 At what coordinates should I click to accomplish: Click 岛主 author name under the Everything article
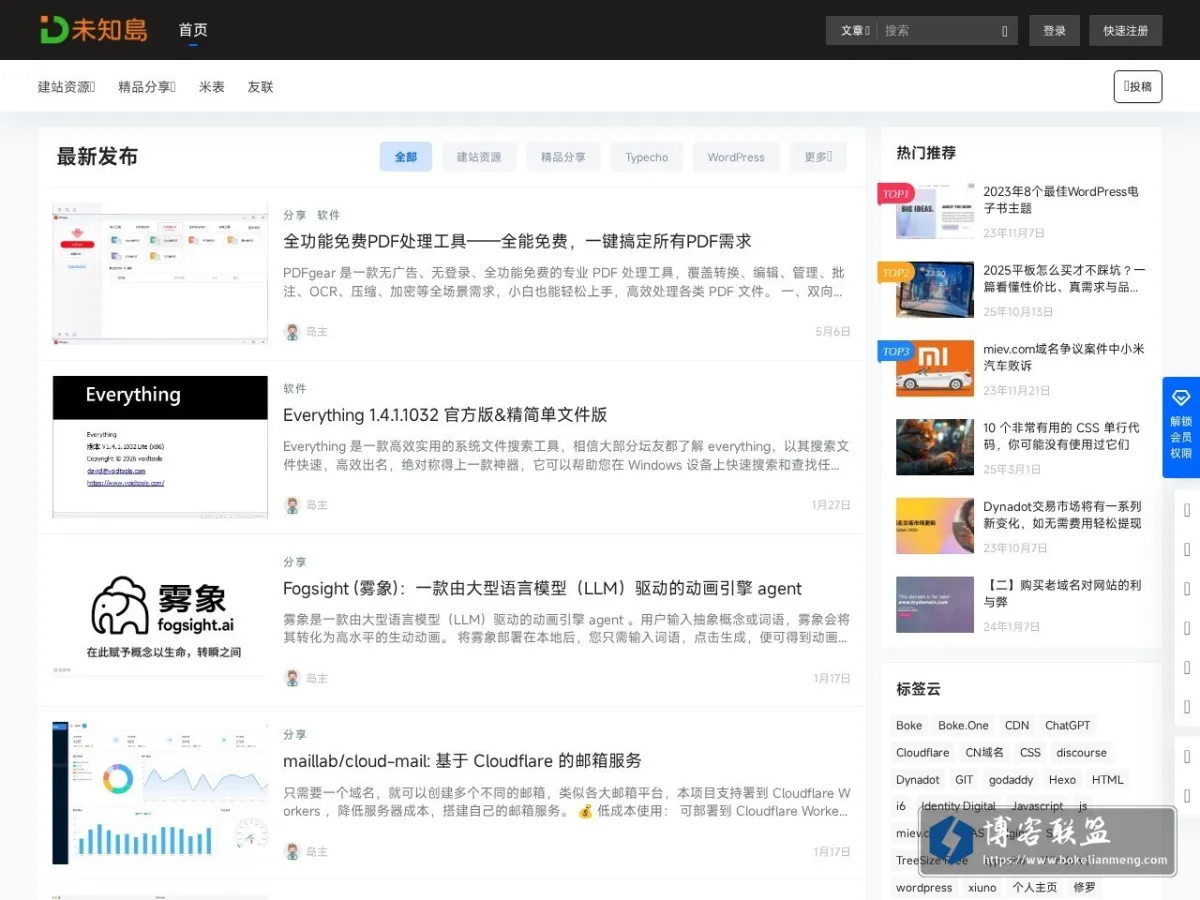tap(316, 506)
